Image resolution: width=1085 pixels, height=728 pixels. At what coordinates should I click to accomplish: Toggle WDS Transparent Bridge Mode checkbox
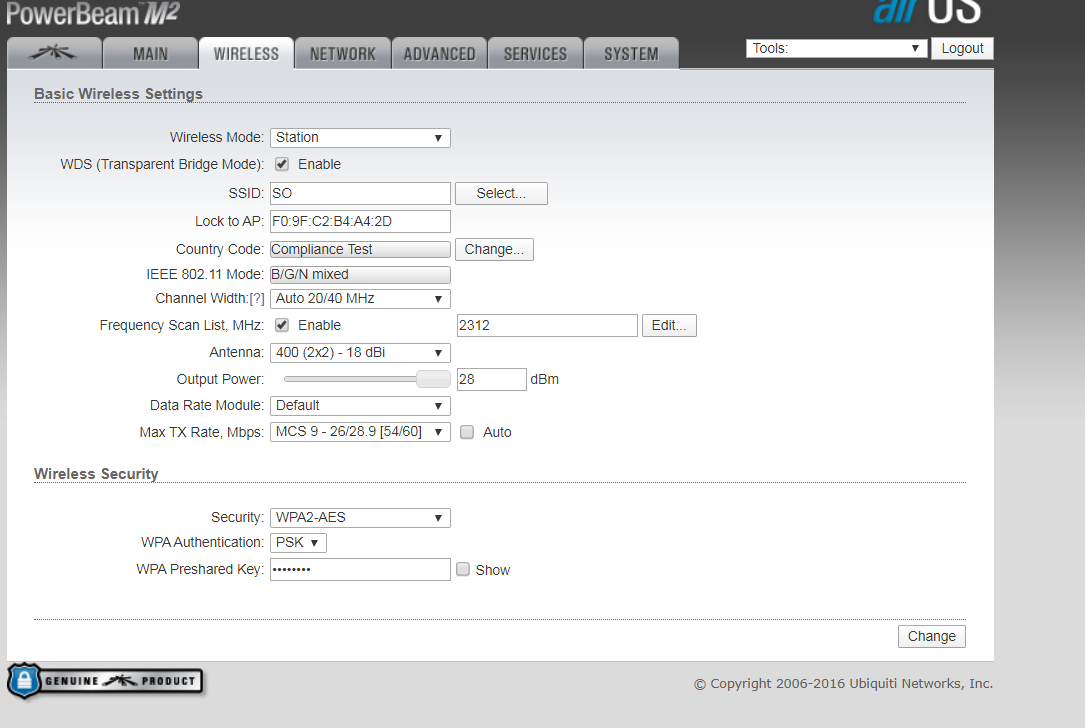(282, 164)
